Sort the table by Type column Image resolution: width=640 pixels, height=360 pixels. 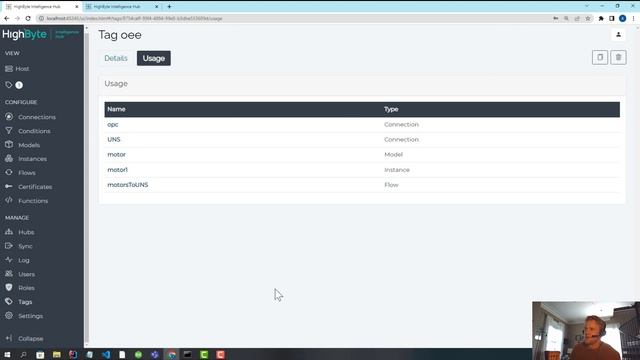[x=391, y=109]
